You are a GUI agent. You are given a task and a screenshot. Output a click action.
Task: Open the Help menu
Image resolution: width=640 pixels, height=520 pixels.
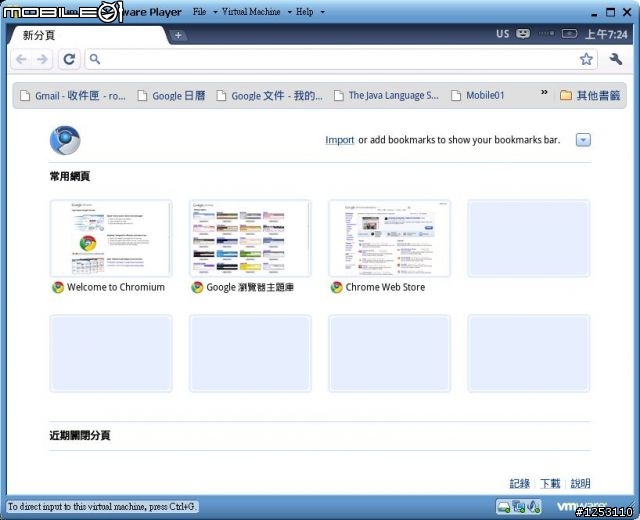[310, 12]
